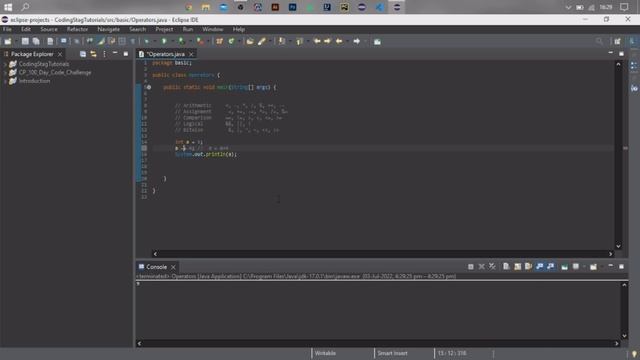640x360 pixels.
Task: Click Remove All Terminated Launches in Console
Action: 493,267
